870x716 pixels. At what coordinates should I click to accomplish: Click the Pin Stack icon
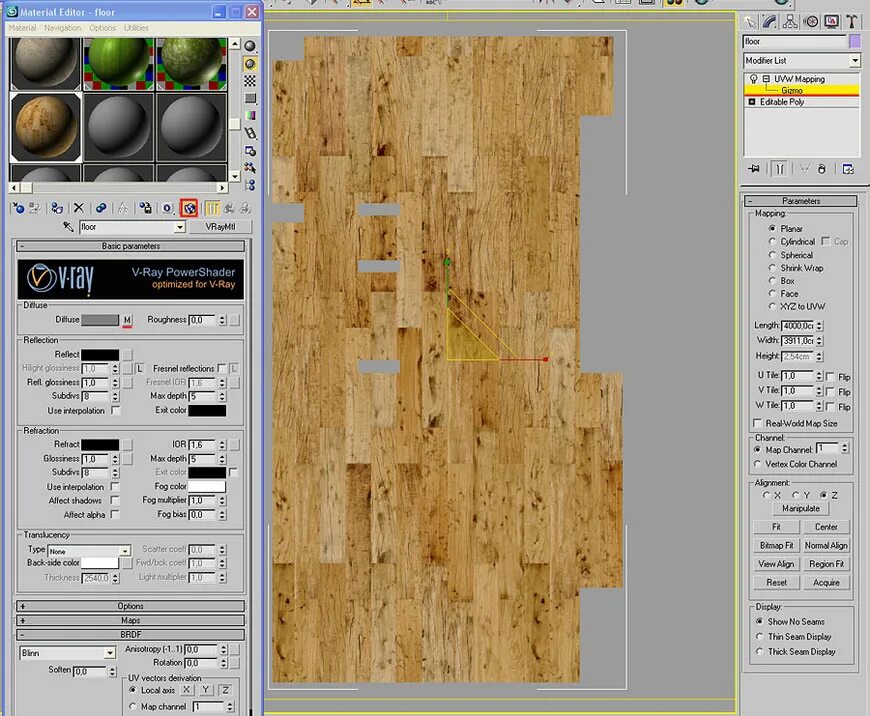(x=753, y=169)
